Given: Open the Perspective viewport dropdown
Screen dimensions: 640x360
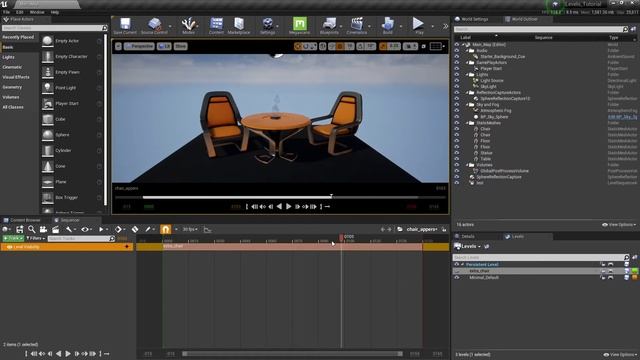Looking at the screenshot, I should tap(139, 47).
